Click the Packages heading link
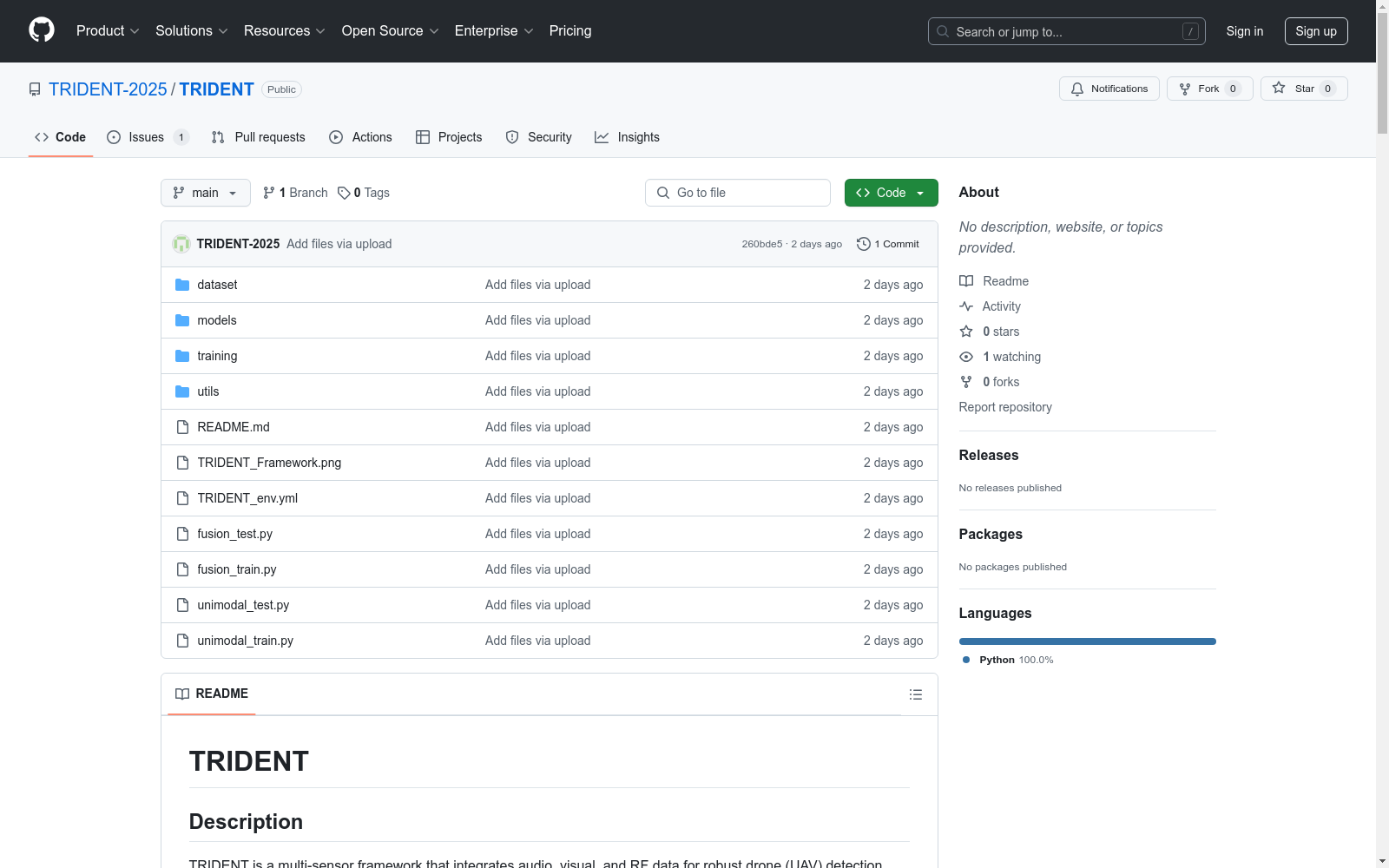Image resolution: width=1389 pixels, height=868 pixels. 991,534
